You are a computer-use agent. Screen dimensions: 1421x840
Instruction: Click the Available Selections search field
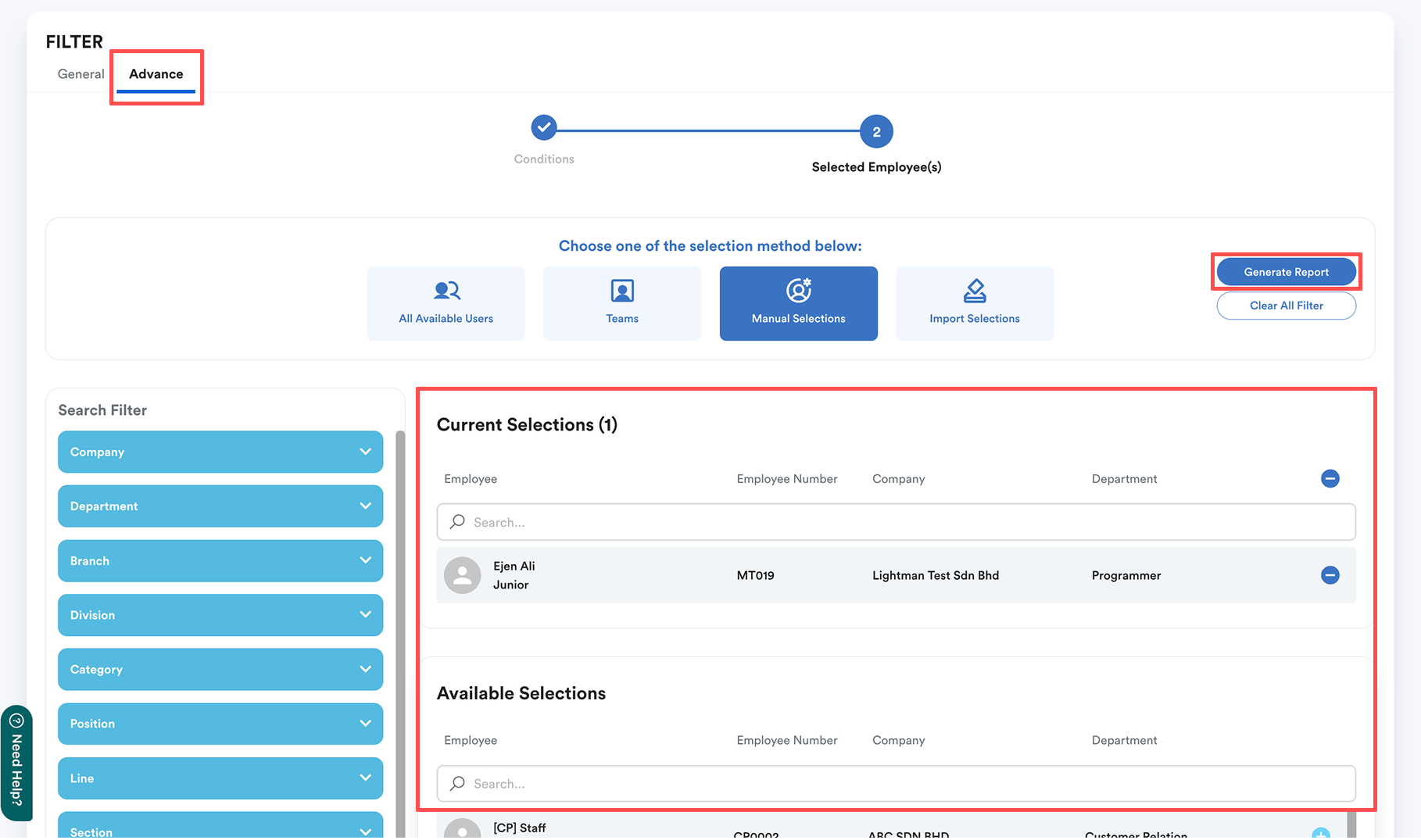(896, 784)
